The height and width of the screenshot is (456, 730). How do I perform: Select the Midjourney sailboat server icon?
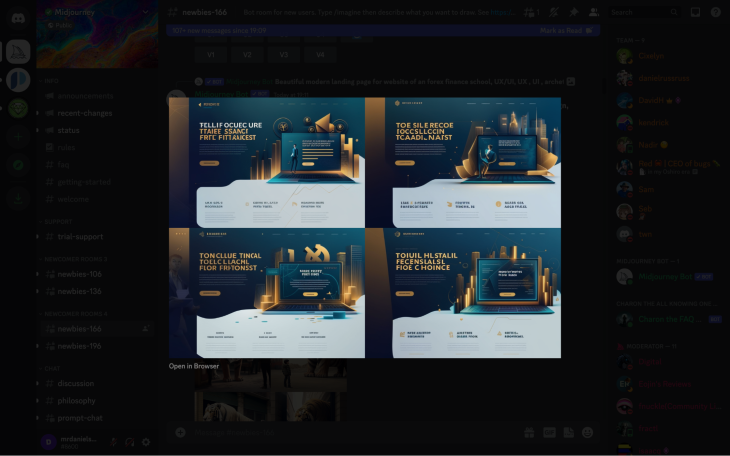[18, 51]
